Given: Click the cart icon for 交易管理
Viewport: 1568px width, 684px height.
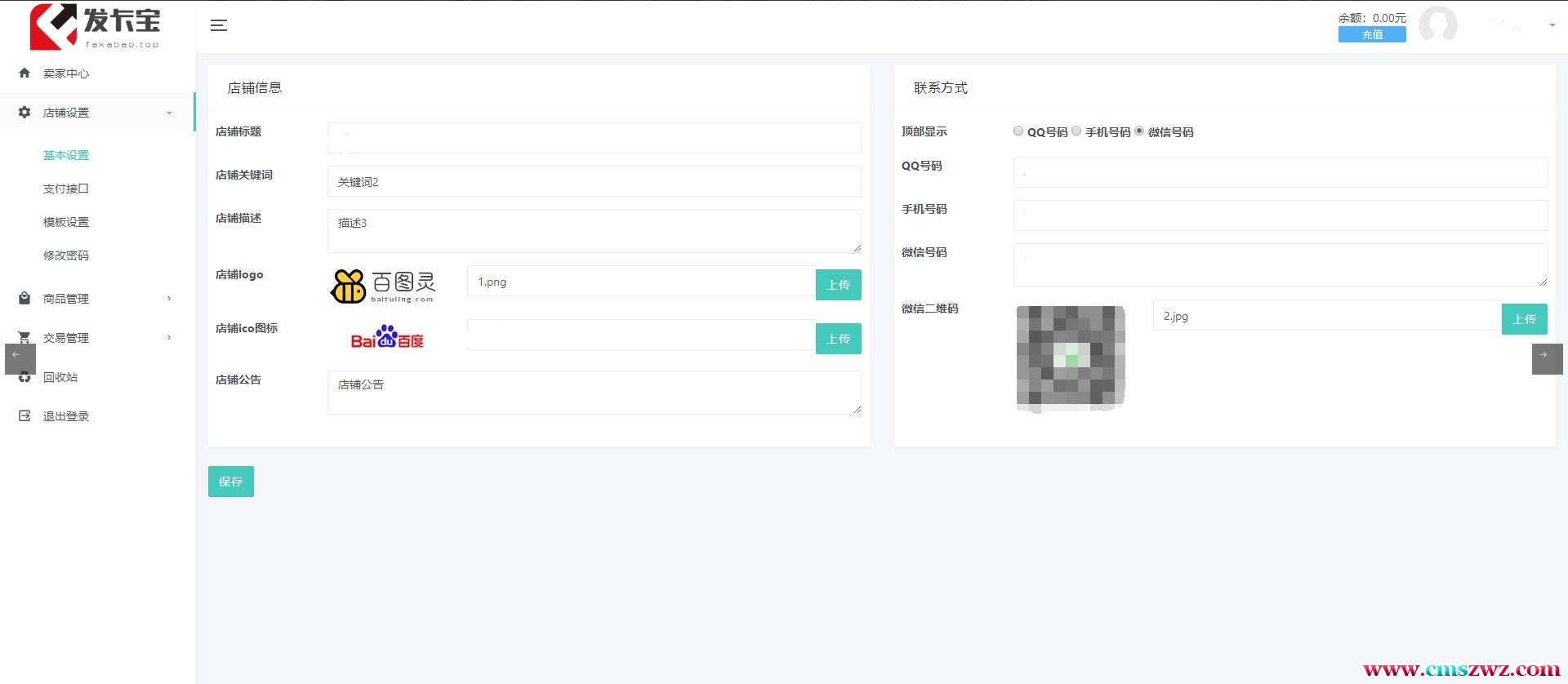Looking at the screenshot, I should 24,337.
